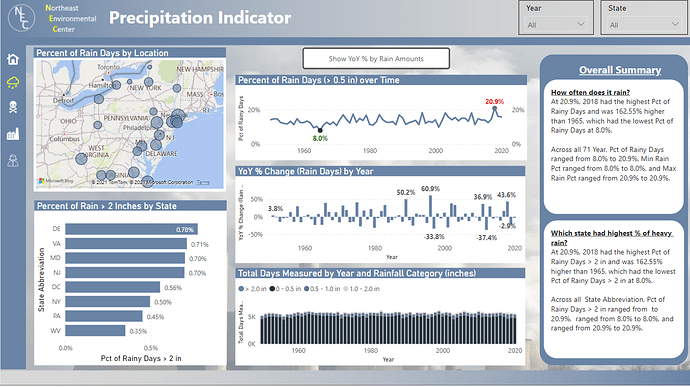Click the Toronto label on the map
This screenshot has height=387, width=690.
point(108,66)
